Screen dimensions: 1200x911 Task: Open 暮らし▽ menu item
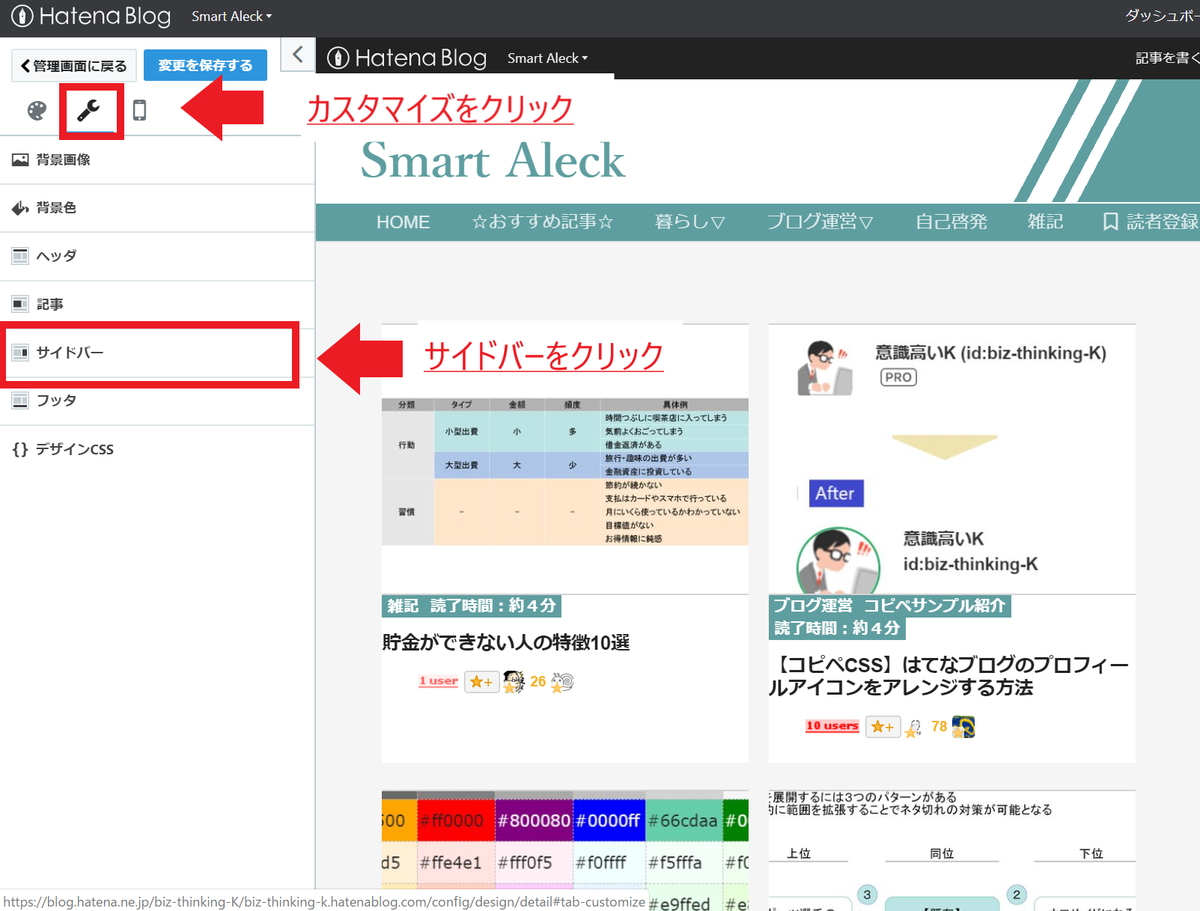coord(690,222)
